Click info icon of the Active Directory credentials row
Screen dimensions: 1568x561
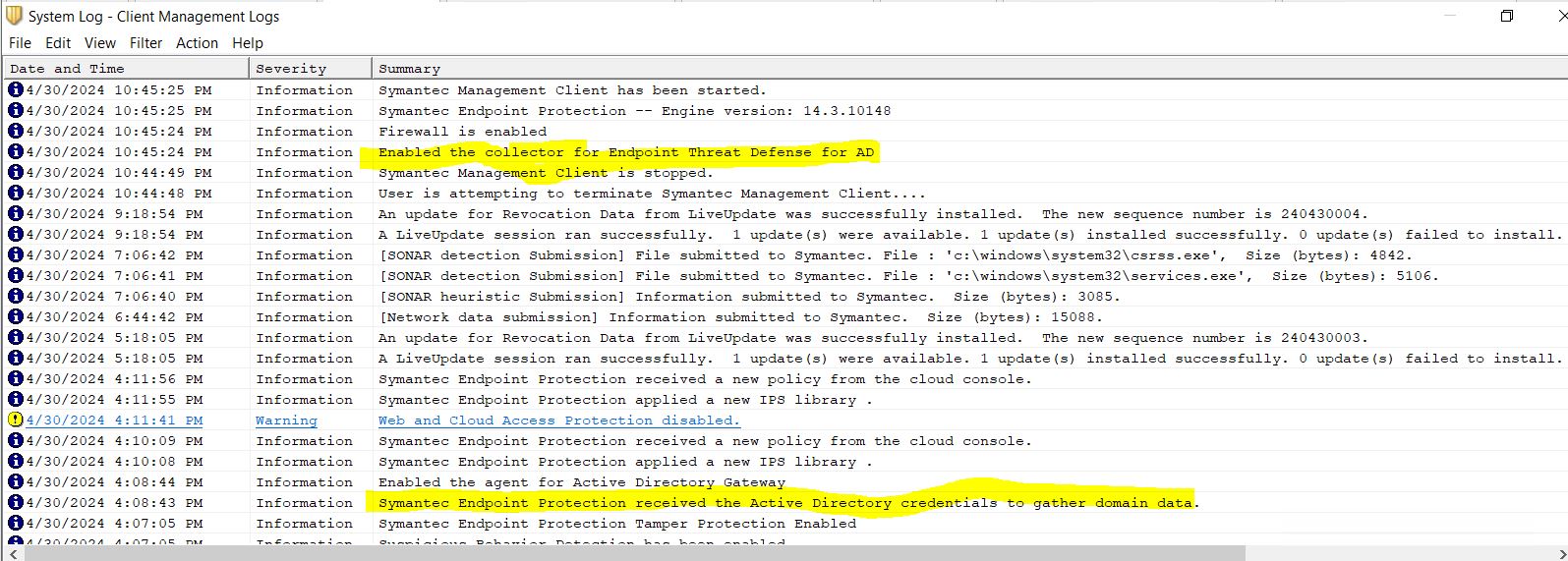[x=15, y=502]
